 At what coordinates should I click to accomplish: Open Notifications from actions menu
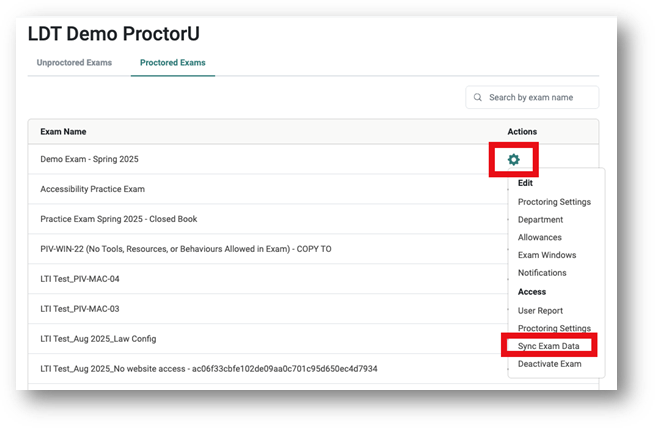point(542,273)
